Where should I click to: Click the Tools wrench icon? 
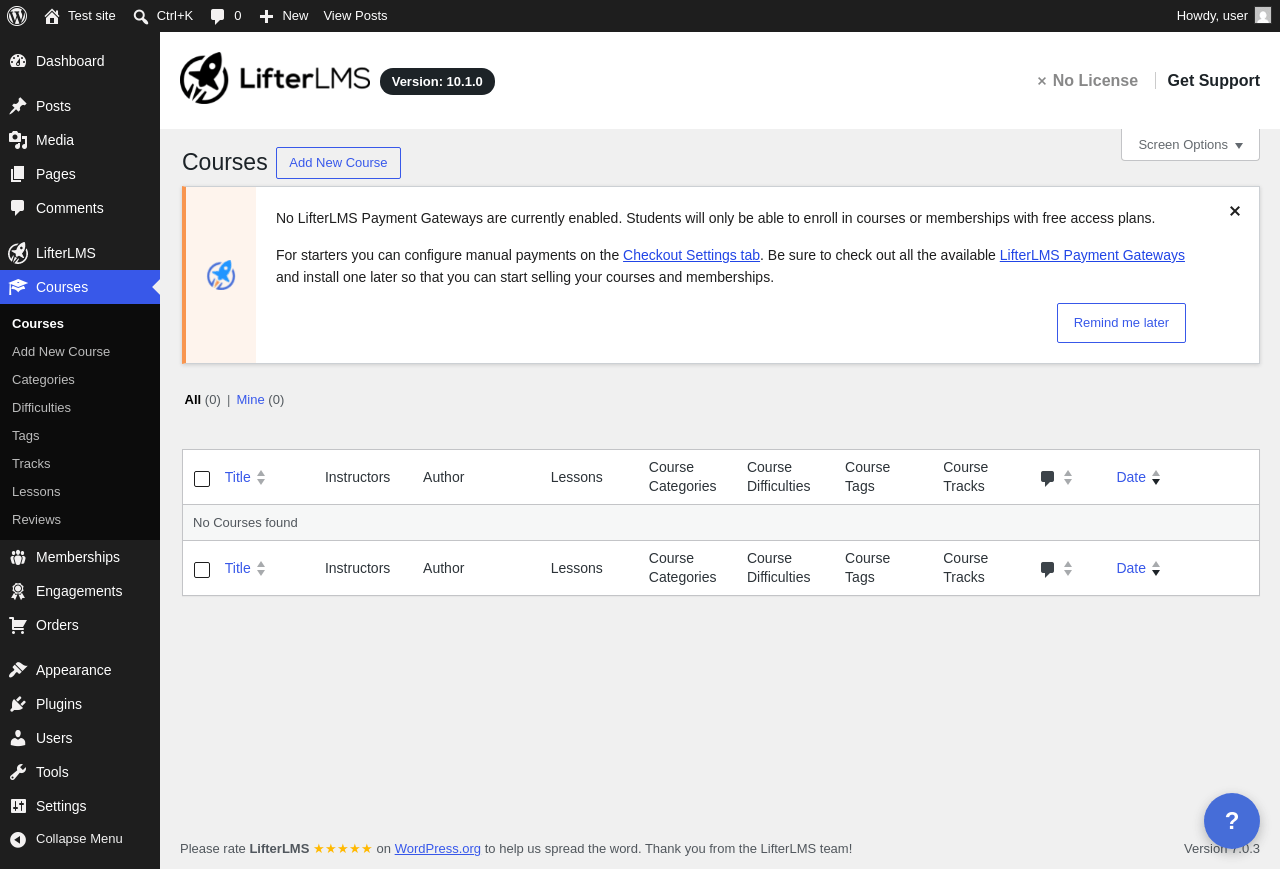(x=18, y=772)
